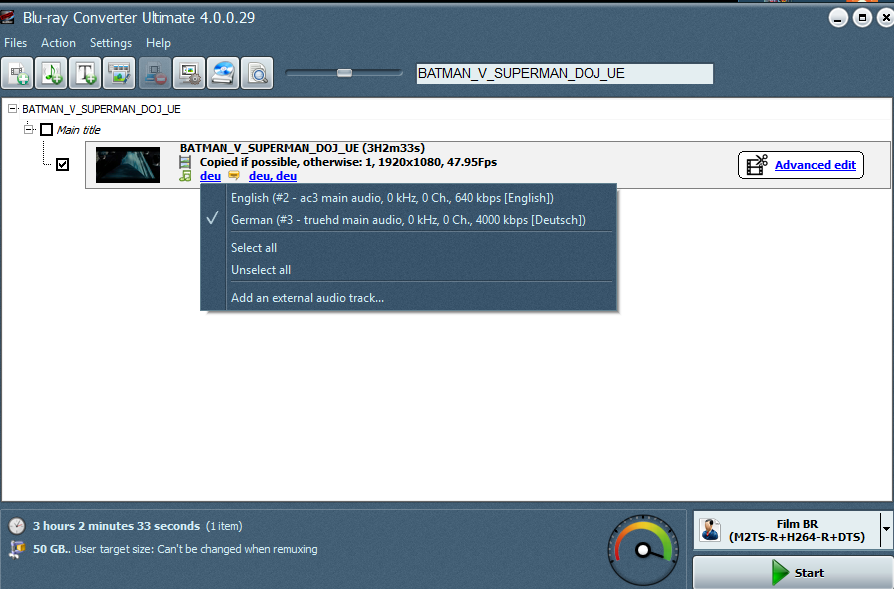Viewport: 894px width, 589px height.
Task: Click the '50 GB..' target size text
Action: (52, 549)
